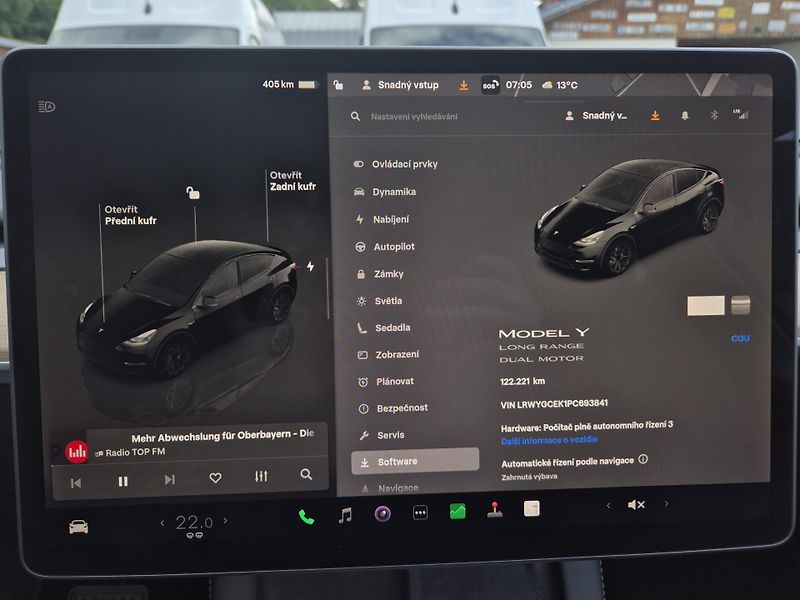Tap the red Radio TOP FM logo

point(77,452)
